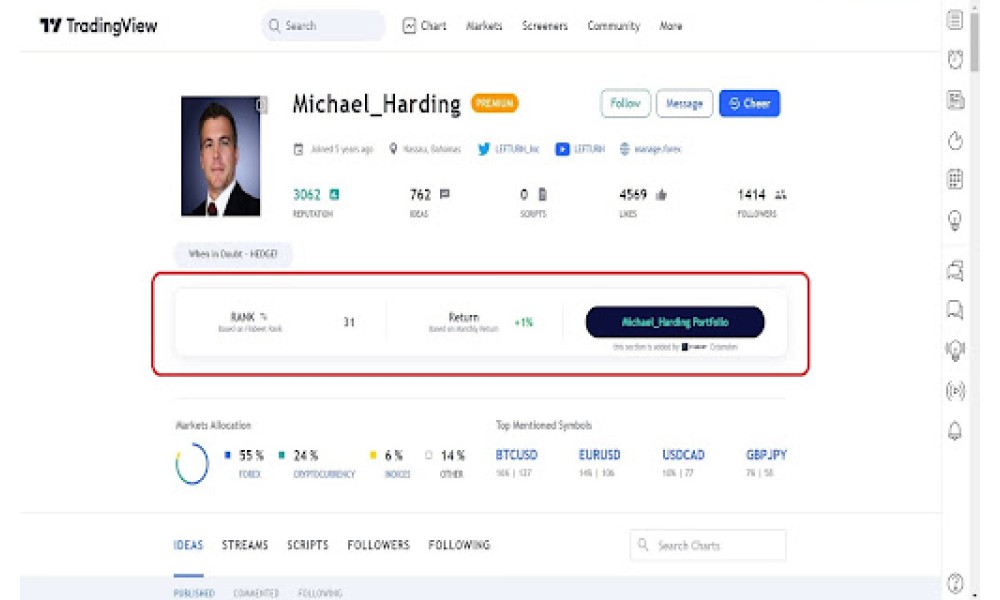Click the markets allocation donut chart

point(192,464)
